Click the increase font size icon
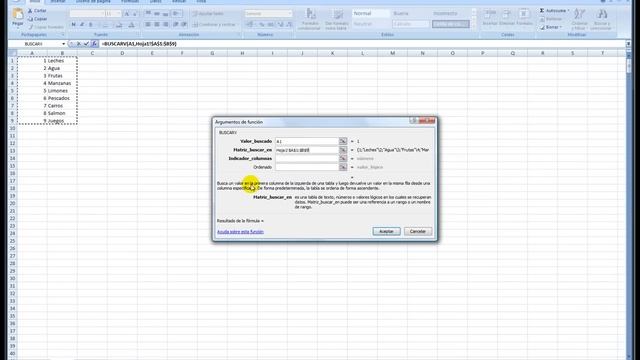The height and width of the screenshot is (360, 640). tap(127, 14)
